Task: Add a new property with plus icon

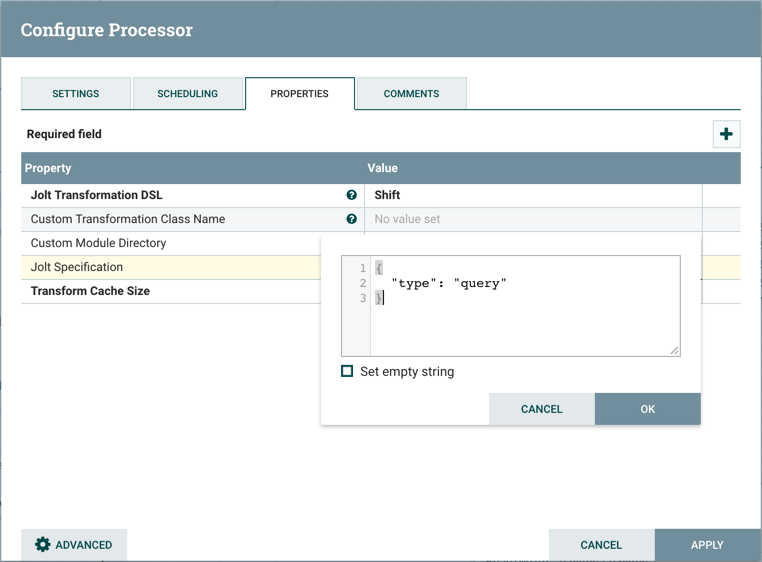Action: 726,134
